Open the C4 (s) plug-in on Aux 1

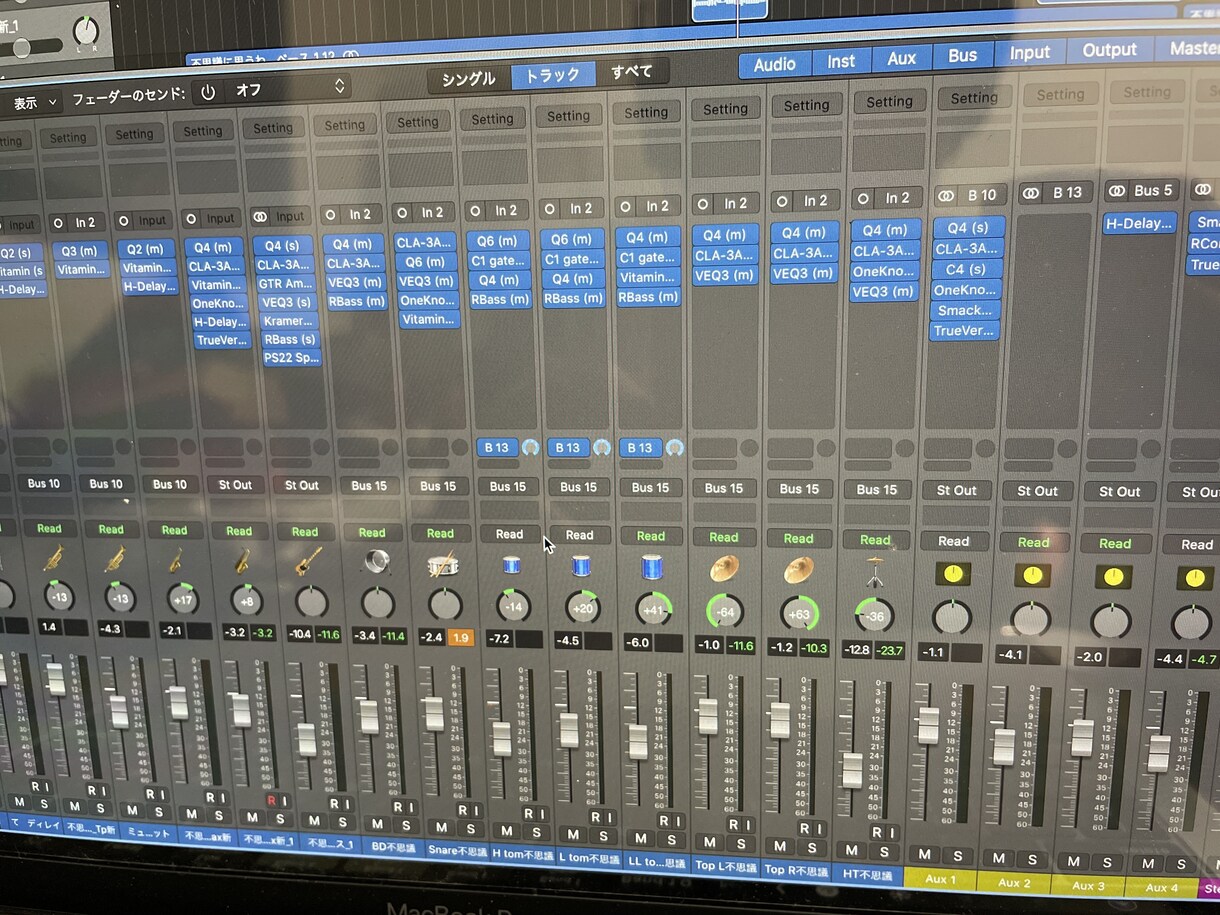[966, 269]
